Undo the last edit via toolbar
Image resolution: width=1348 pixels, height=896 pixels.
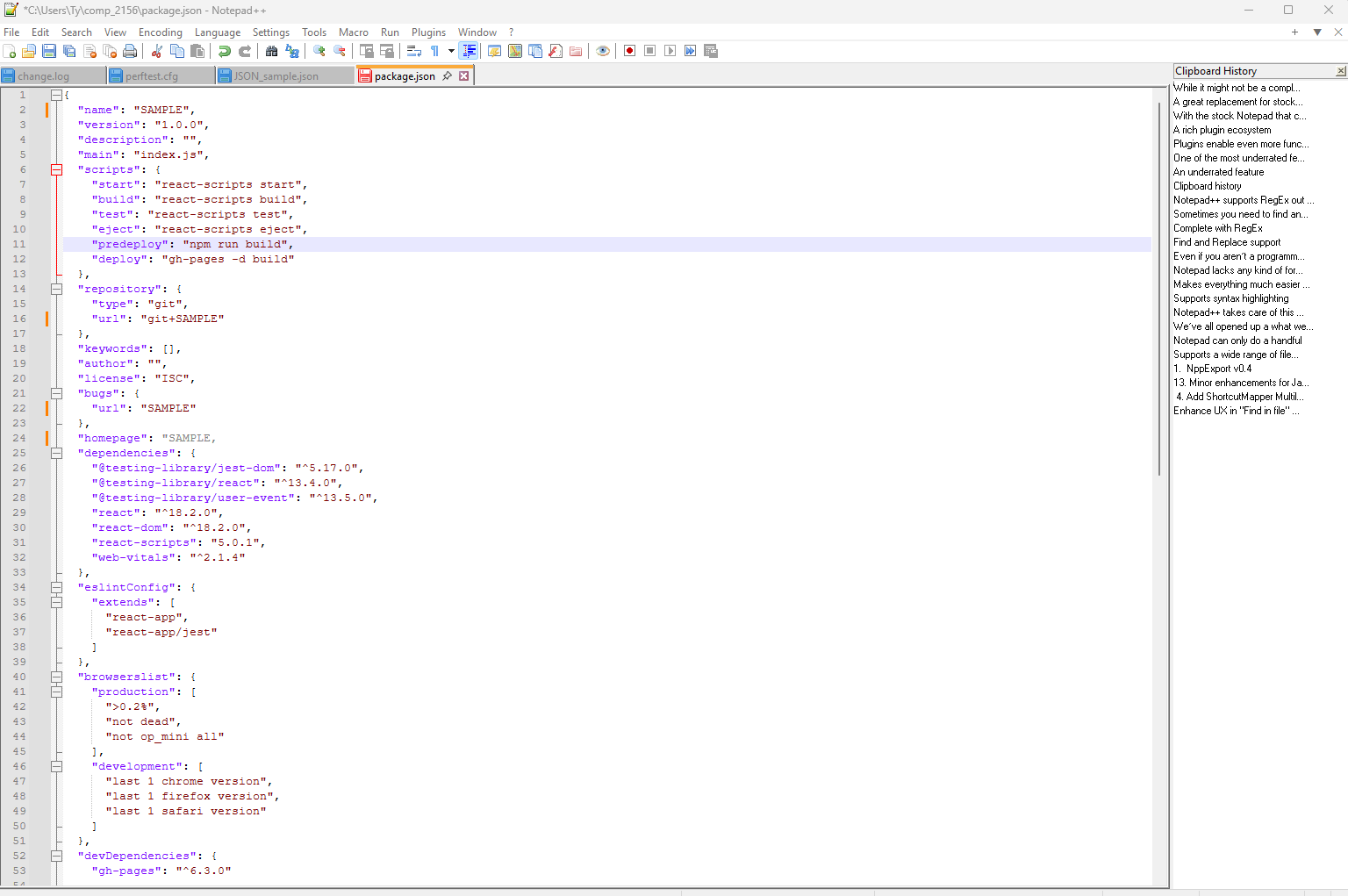[225, 51]
